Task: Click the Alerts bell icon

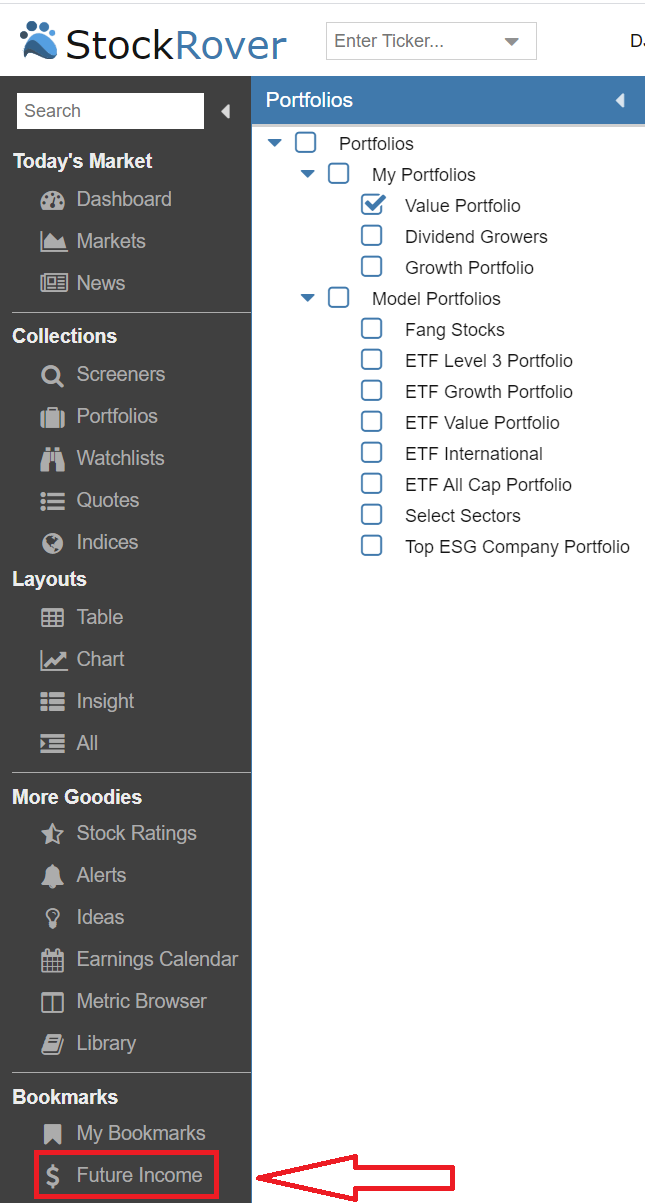Action: point(52,876)
